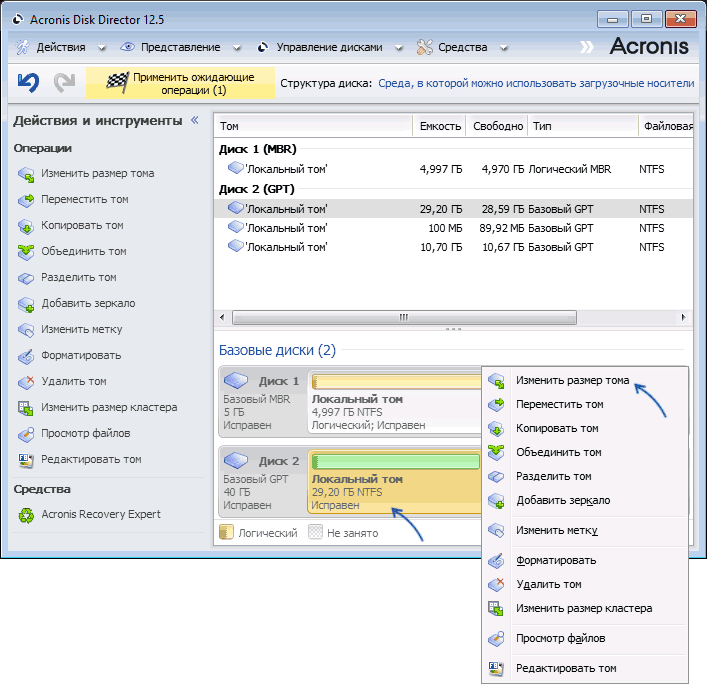Viewport: 707px width, 684px height.
Task: Open the environment structure link for bootable media
Action: [x=536, y=83]
